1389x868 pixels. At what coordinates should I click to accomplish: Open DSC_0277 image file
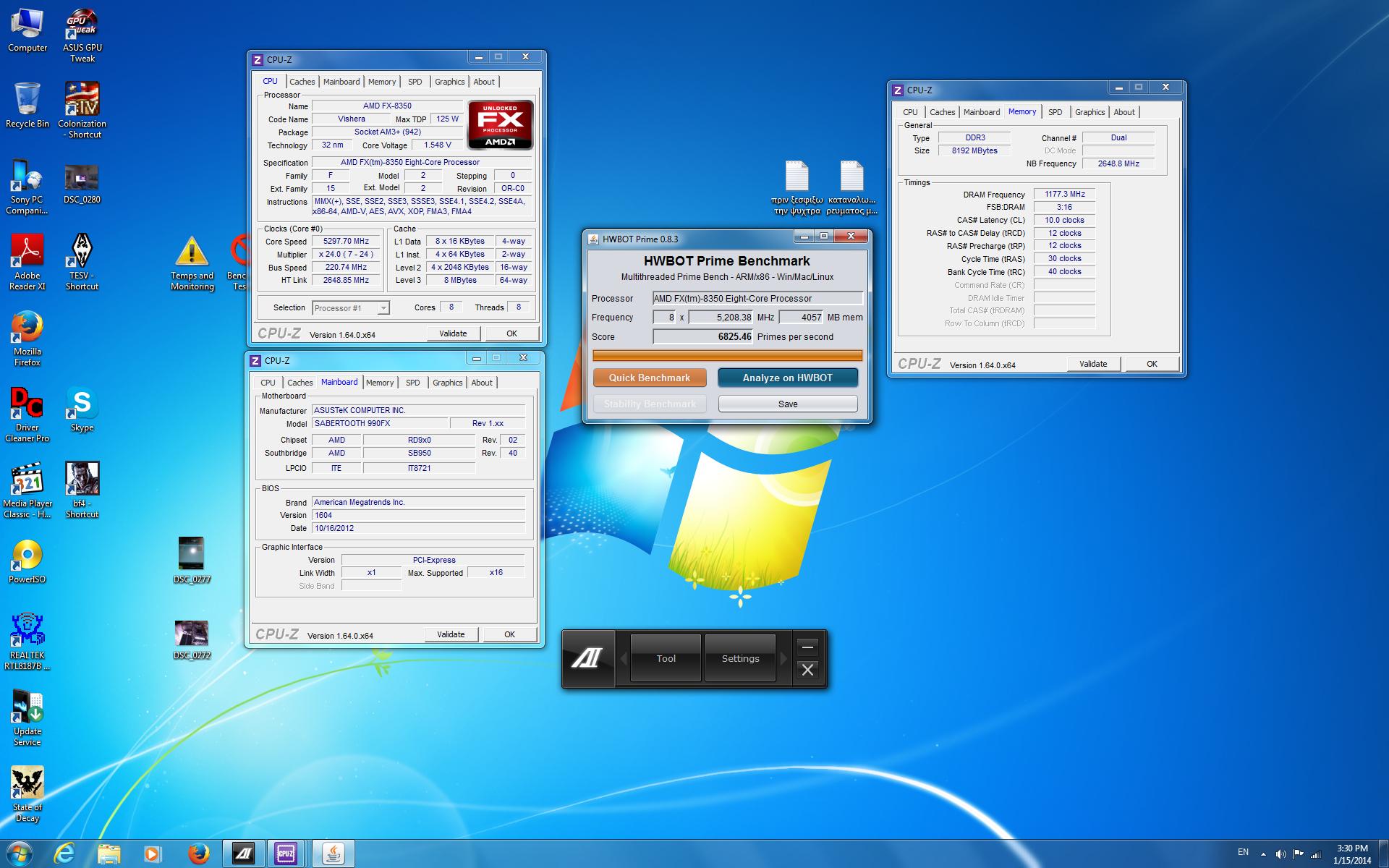[x=192, y=560]
